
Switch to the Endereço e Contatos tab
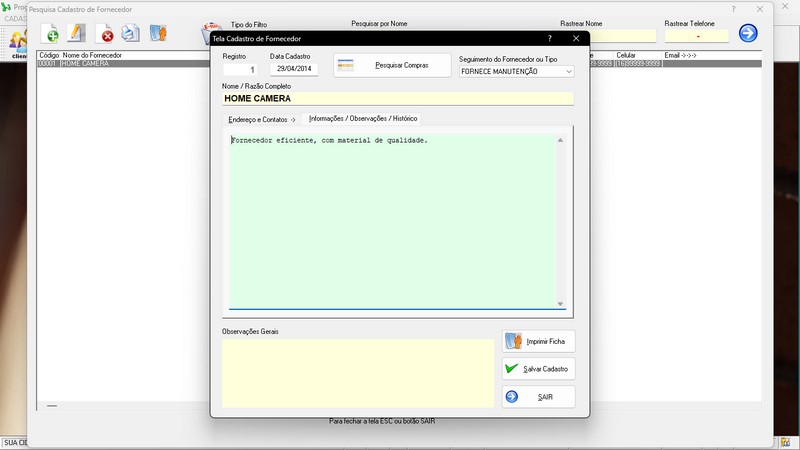[x=262, y=119]
